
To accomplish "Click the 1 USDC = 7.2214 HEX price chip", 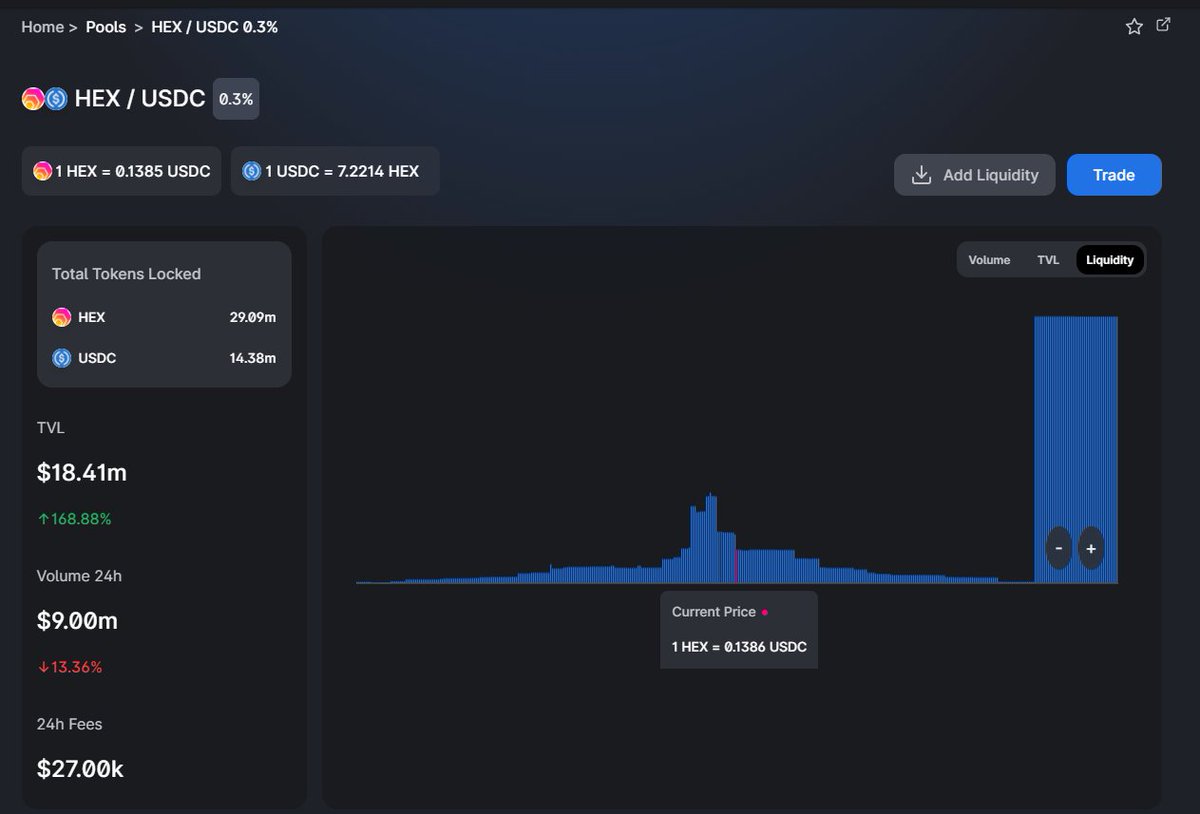I will [x=335, y=171].
